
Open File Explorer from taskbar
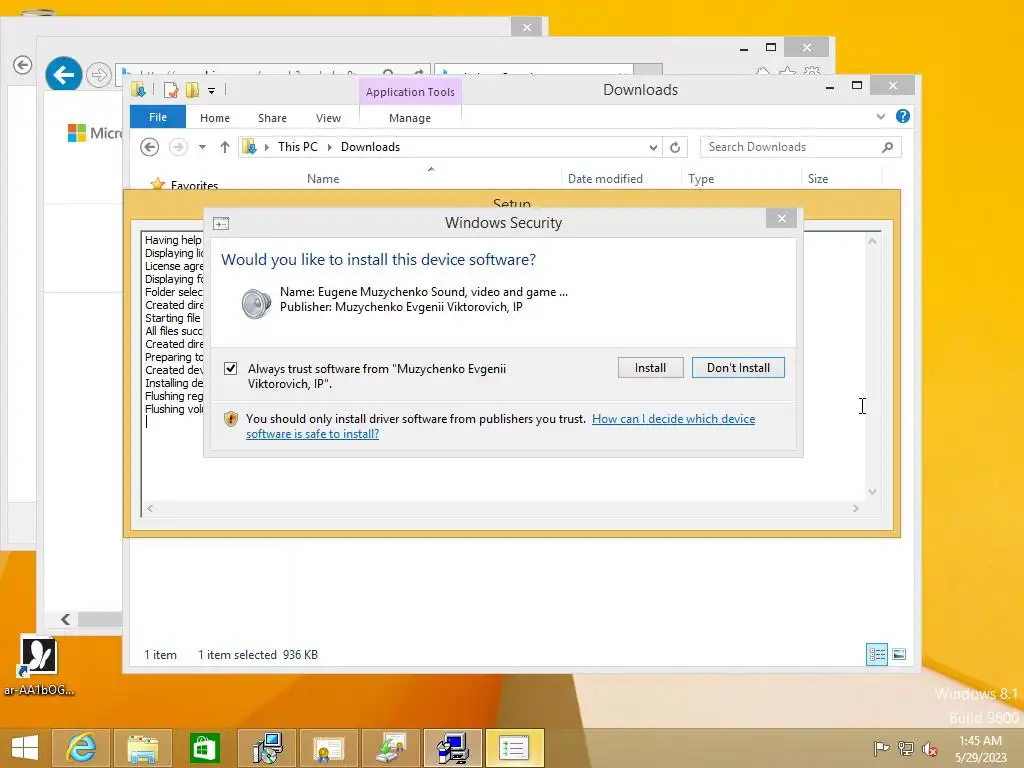pos(142,748)
